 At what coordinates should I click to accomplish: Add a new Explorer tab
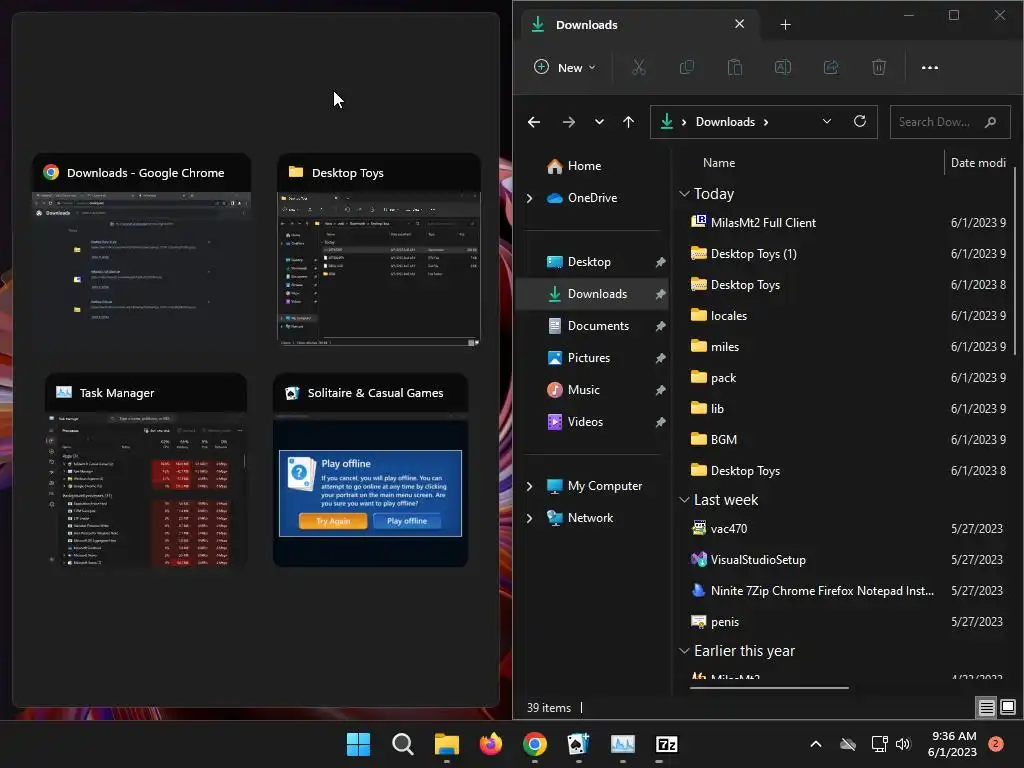785,25
